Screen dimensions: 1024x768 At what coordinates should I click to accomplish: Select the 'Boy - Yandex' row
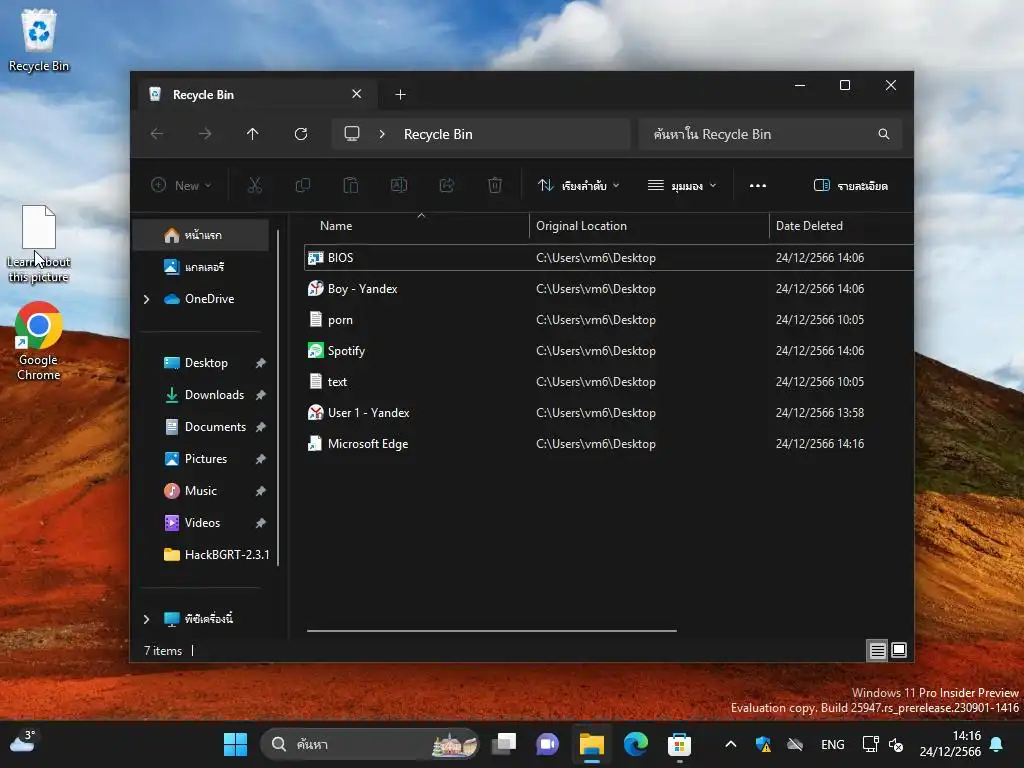tap(609, 289)
